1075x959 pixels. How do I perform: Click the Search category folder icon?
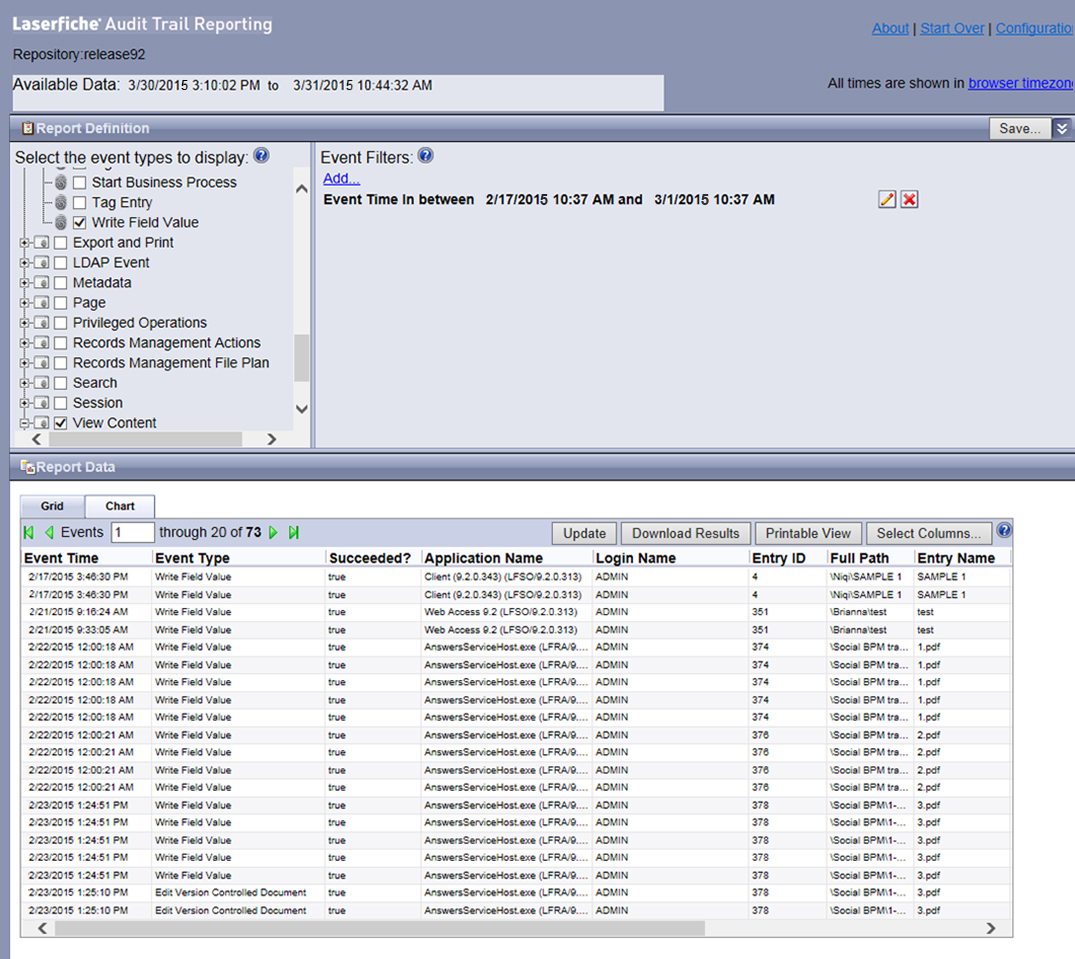42,383
